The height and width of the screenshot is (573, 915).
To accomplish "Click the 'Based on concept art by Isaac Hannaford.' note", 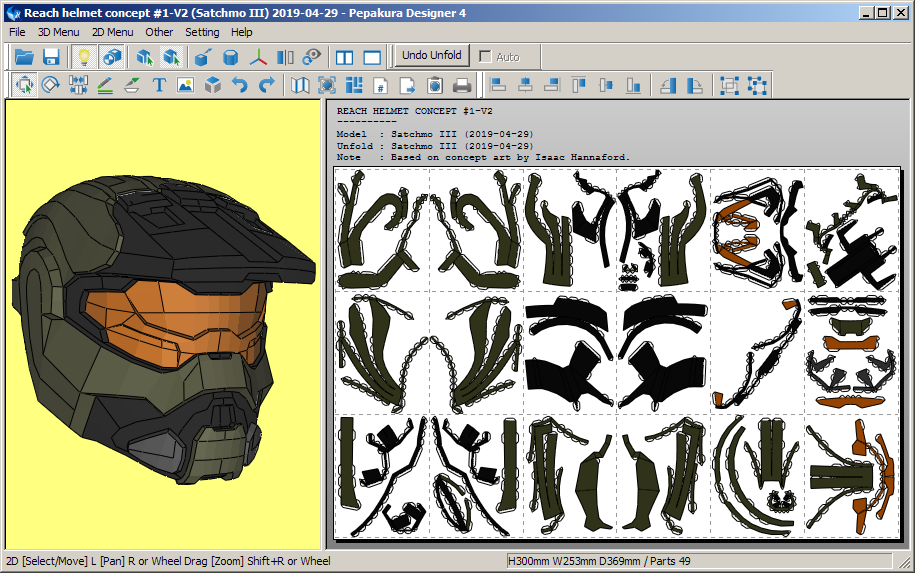I will coord(510,157).
